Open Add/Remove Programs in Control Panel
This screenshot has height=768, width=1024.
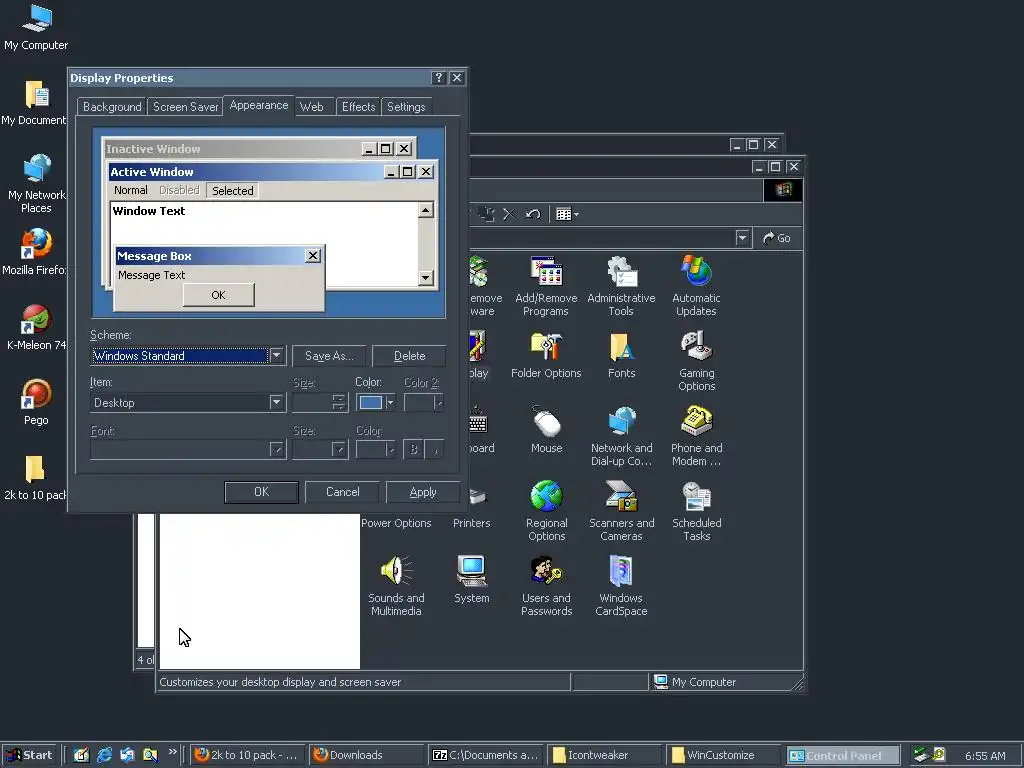(546, 286)
